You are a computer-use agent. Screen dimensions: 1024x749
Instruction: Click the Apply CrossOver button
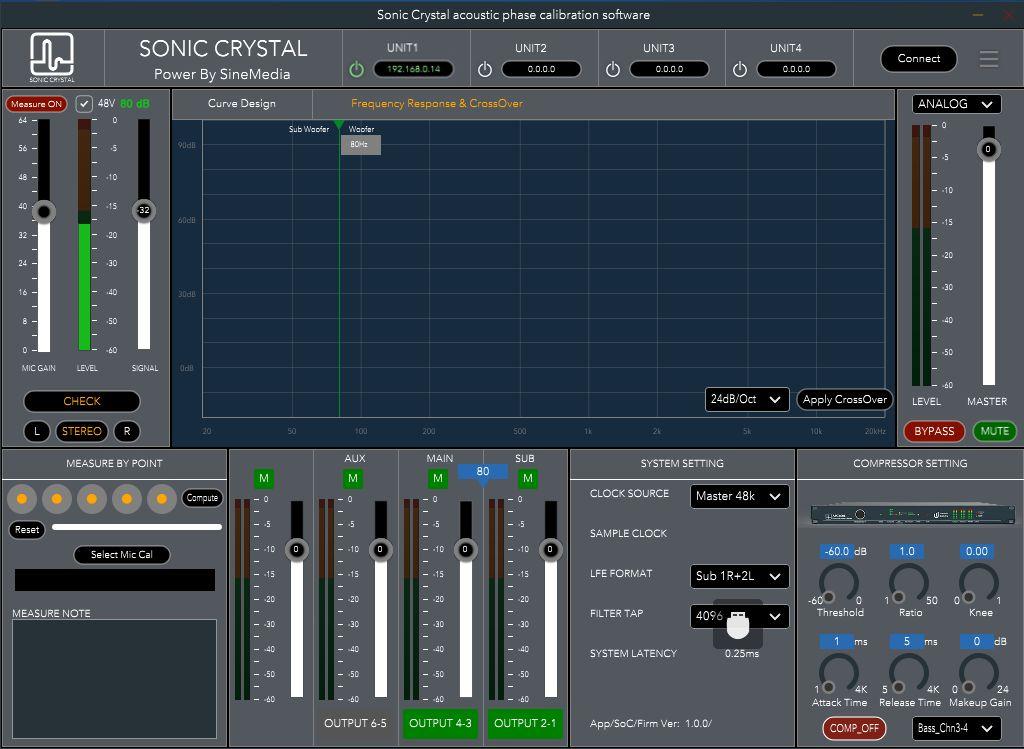(x=844, y=399)
